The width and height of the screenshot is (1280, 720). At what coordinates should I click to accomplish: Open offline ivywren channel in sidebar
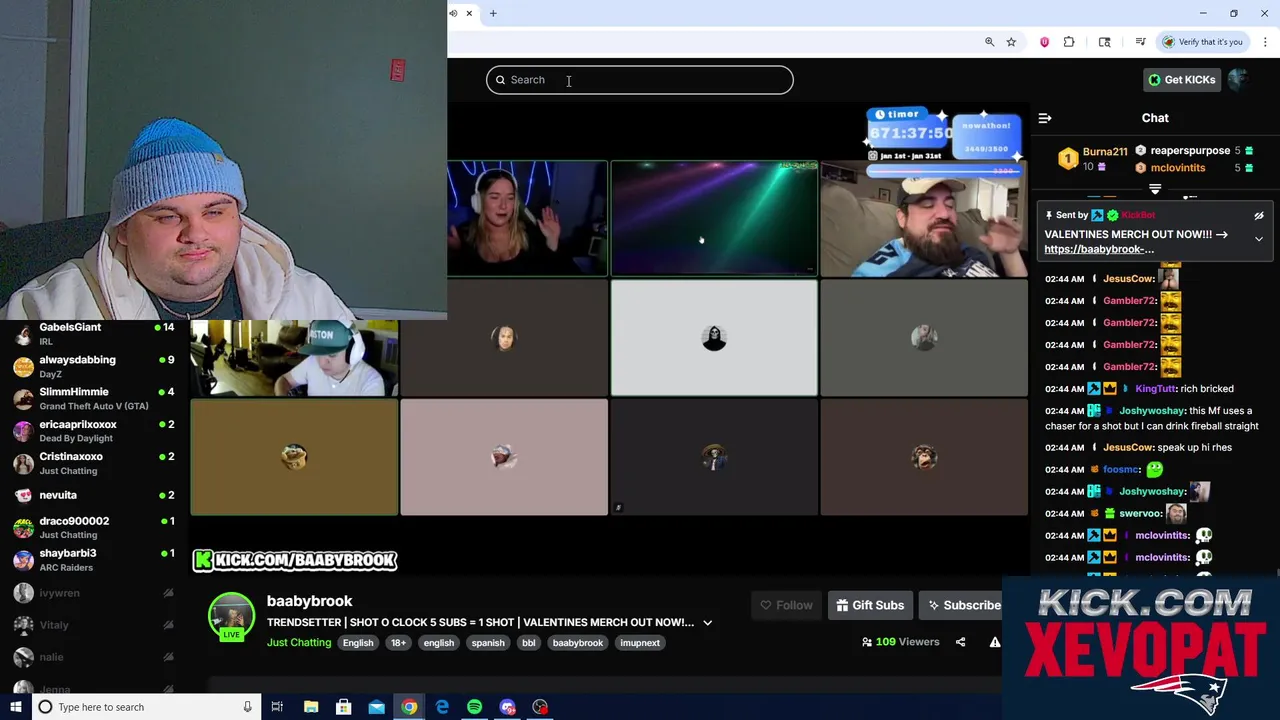coord(96,593)
